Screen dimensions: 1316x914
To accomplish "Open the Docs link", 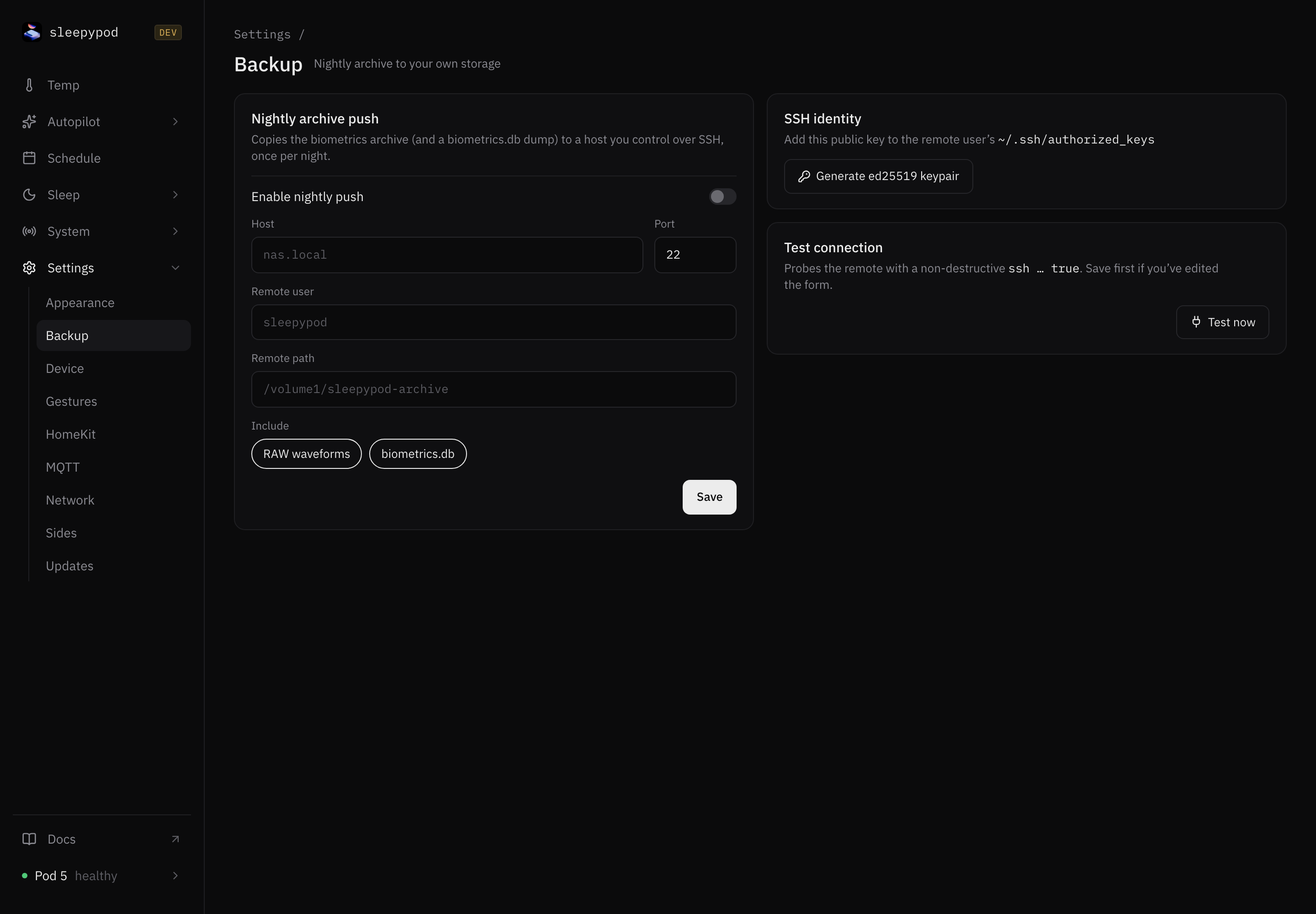I will (x=102, y=839).
